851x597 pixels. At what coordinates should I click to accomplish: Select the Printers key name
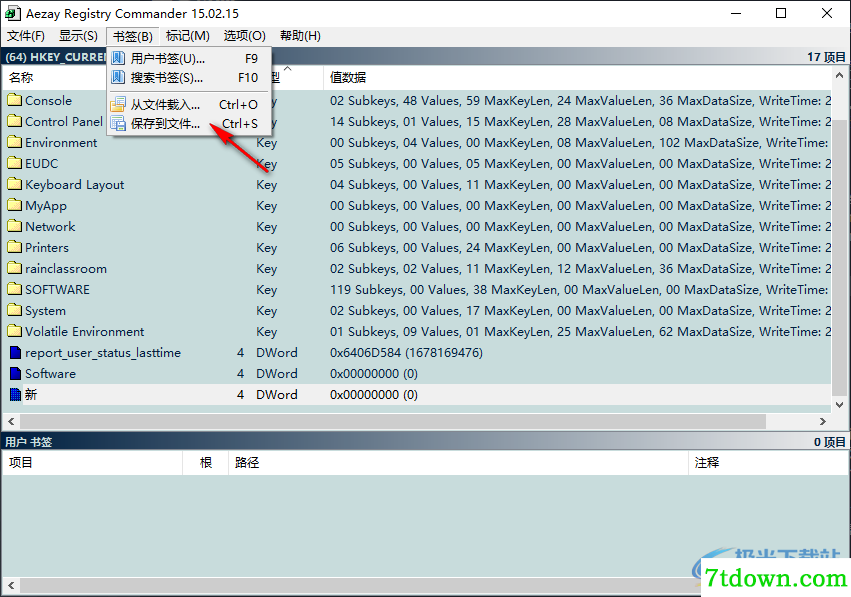[47, 247]
